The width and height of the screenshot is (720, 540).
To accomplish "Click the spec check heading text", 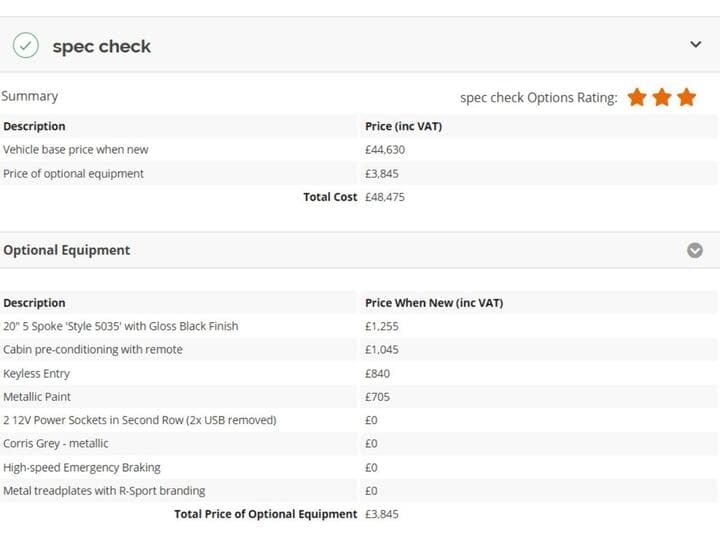I will point(101,46).
